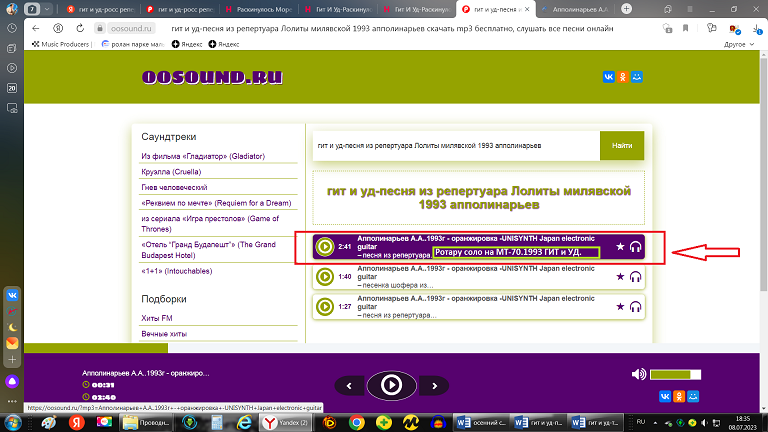Mute player with speaker icon

pyautogui.click(x=638, y=375)
